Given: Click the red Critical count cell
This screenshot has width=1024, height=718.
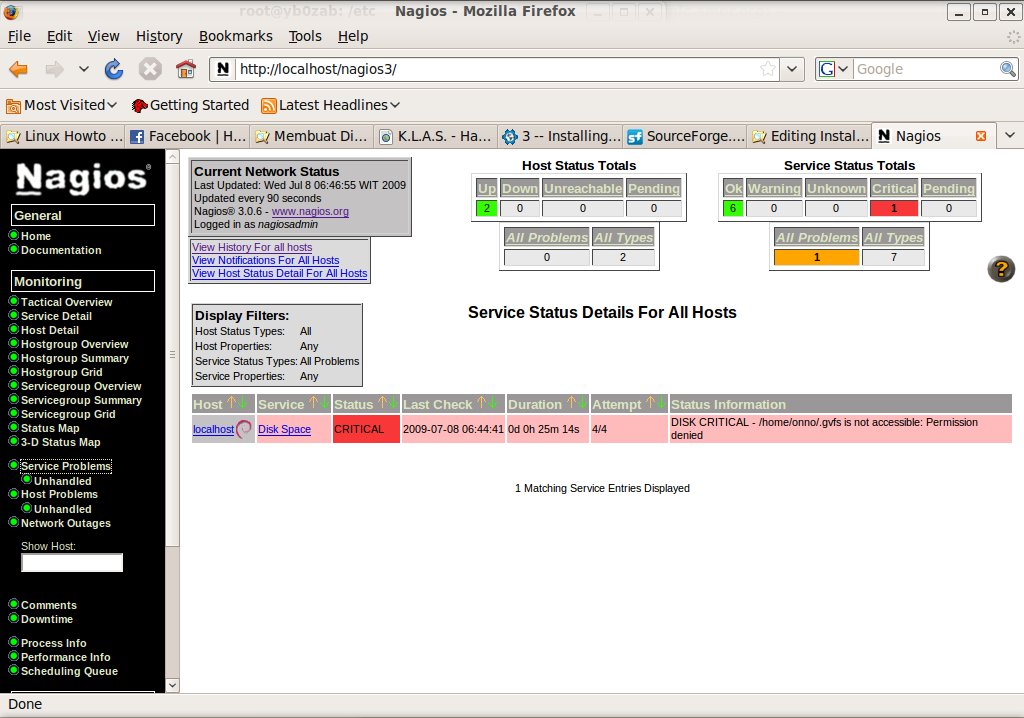Looking at the screenshot, I should click(893, 209).
